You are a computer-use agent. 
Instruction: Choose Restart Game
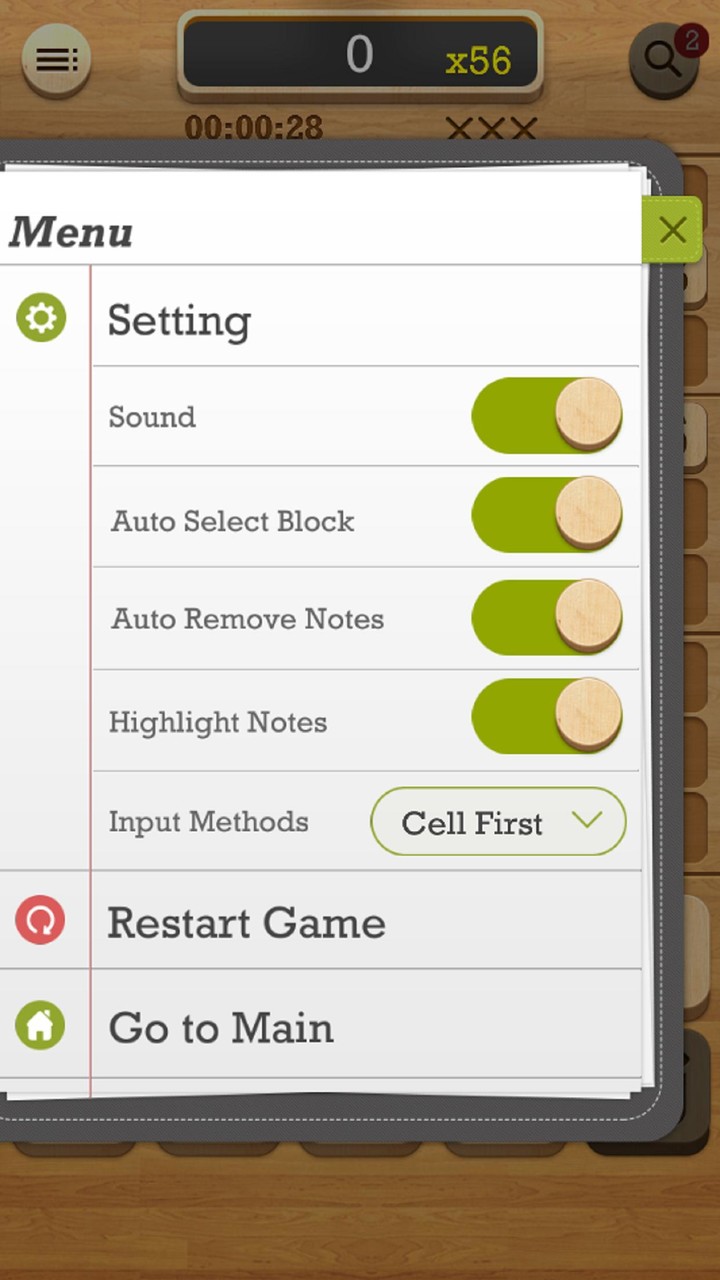pos(246,922)
